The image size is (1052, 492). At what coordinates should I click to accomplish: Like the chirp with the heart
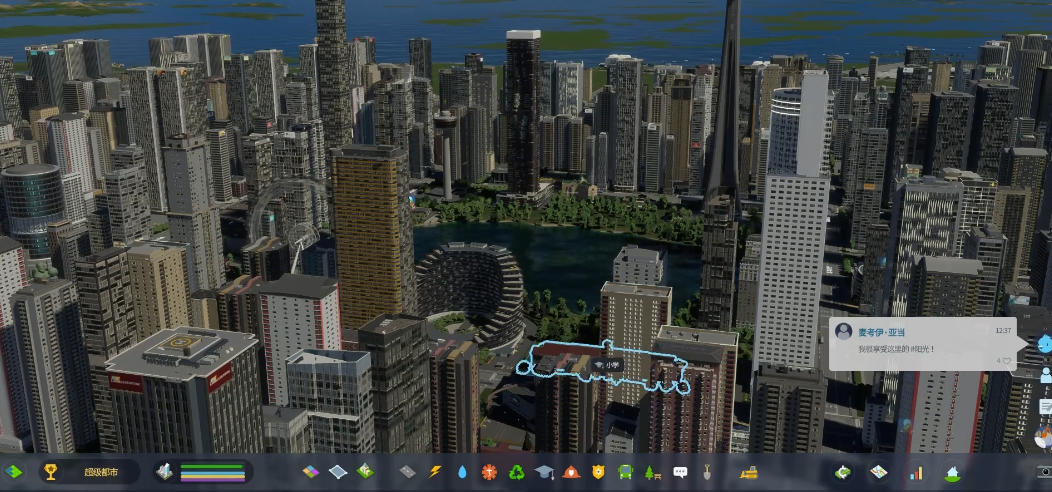[1006, 361]
